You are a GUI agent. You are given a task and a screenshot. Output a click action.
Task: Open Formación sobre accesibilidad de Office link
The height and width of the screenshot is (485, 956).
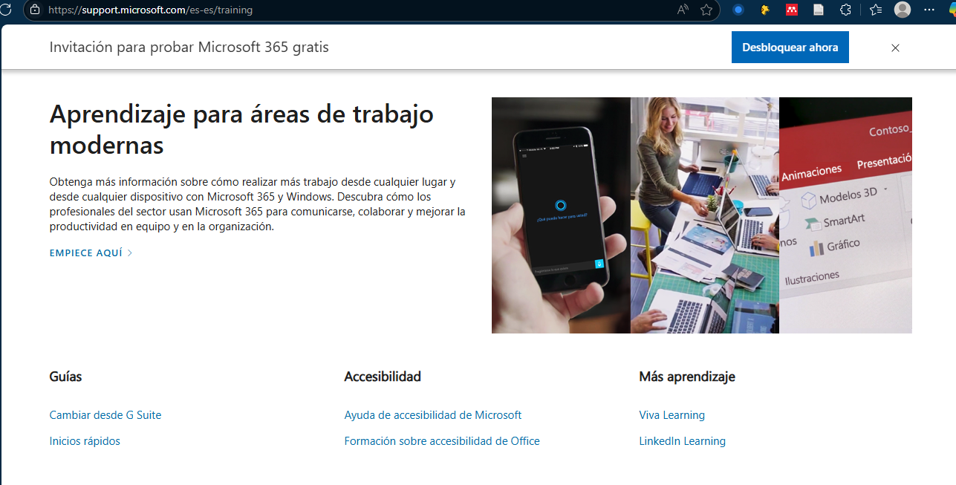pos(442,441)
